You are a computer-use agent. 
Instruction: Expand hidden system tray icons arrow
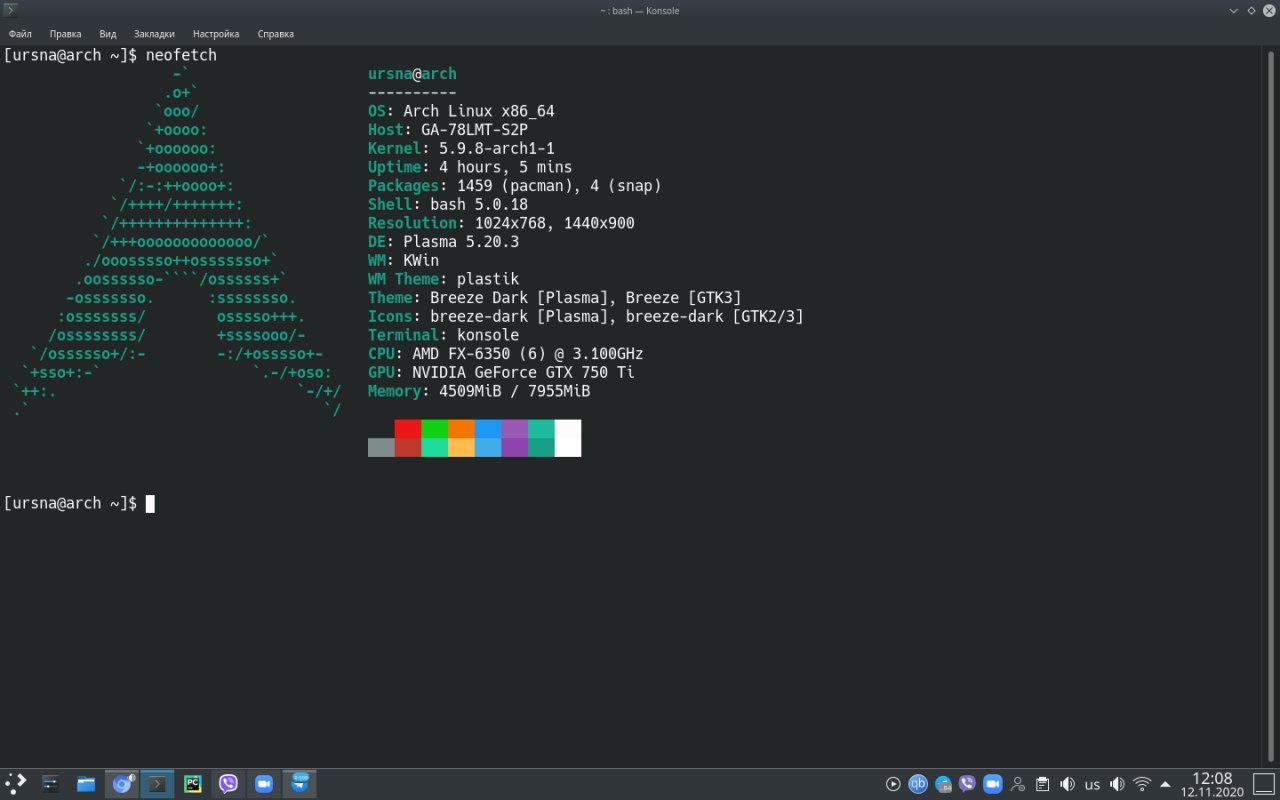1166,785
